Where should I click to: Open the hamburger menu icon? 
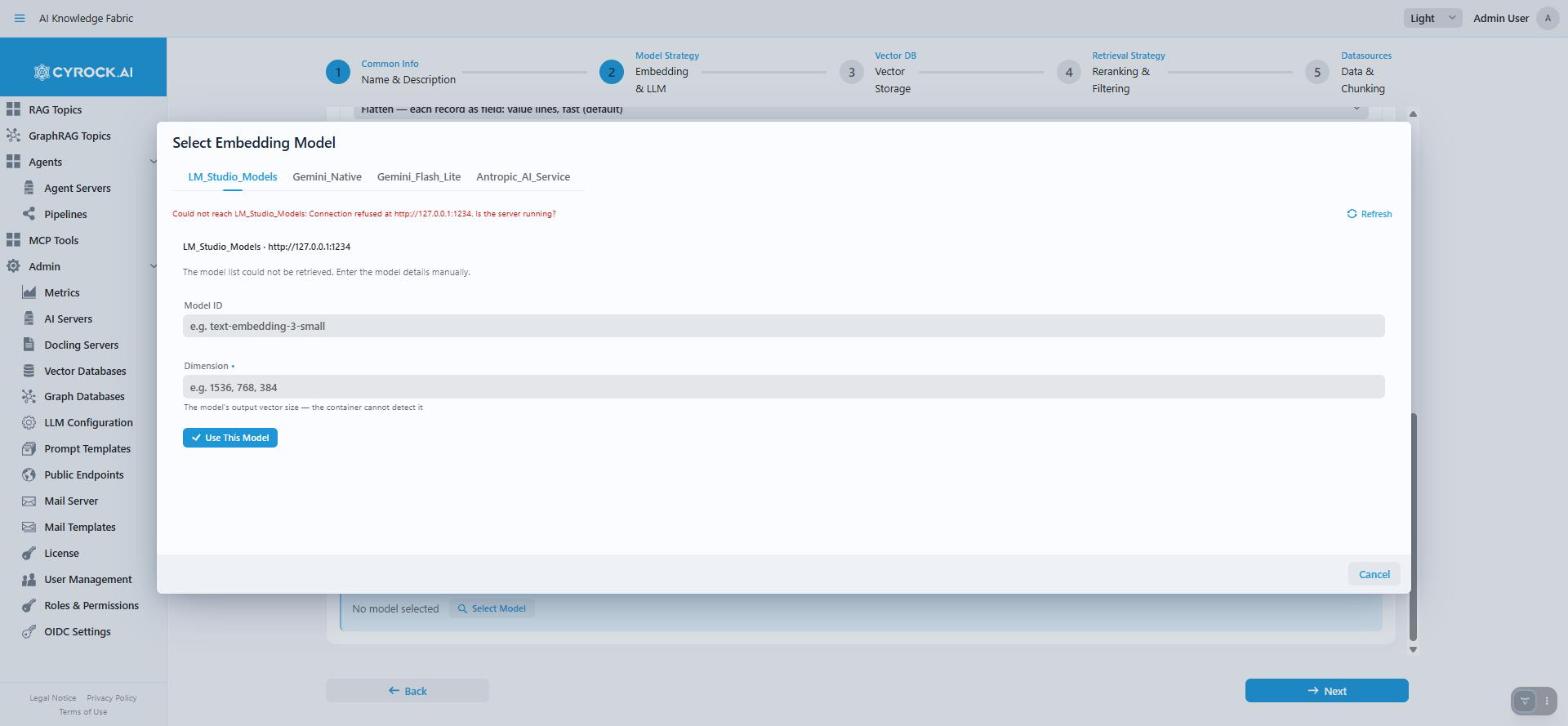(19, 18)
